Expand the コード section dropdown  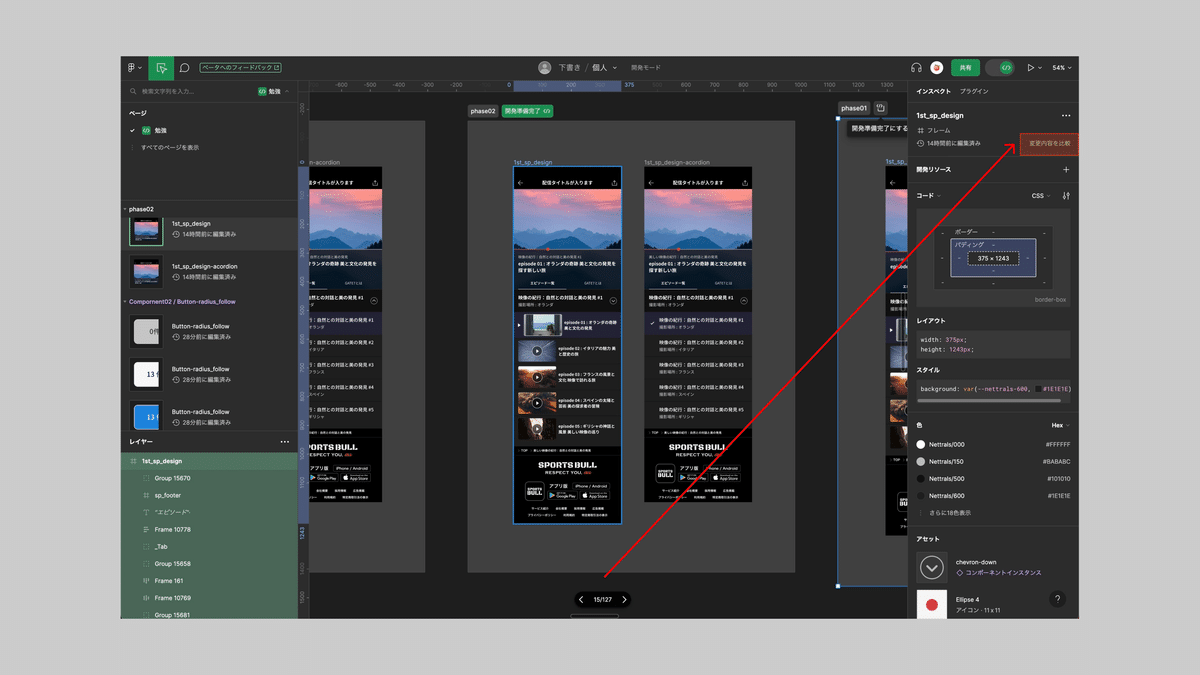(929, 196)
